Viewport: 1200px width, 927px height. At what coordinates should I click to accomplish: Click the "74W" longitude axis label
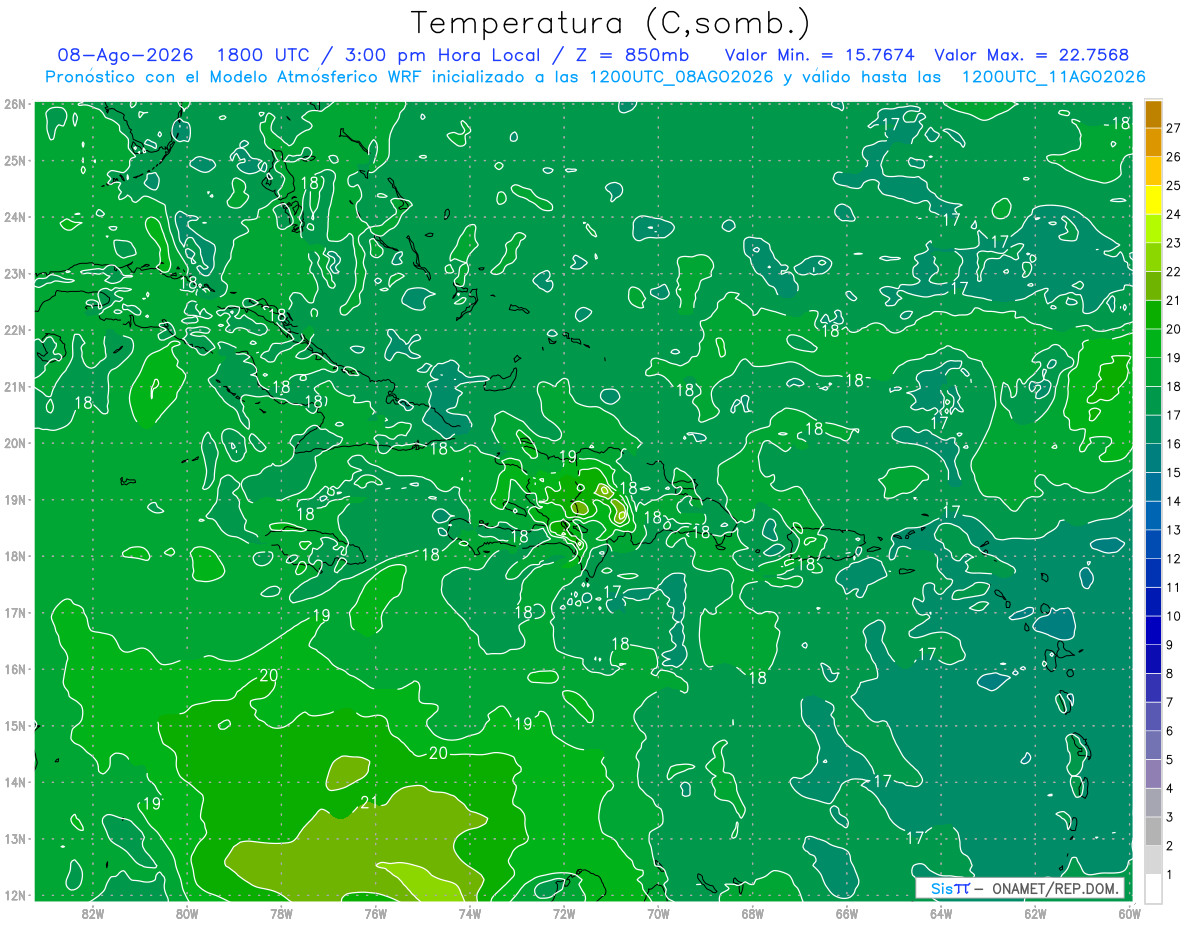(x=470, y=913)
